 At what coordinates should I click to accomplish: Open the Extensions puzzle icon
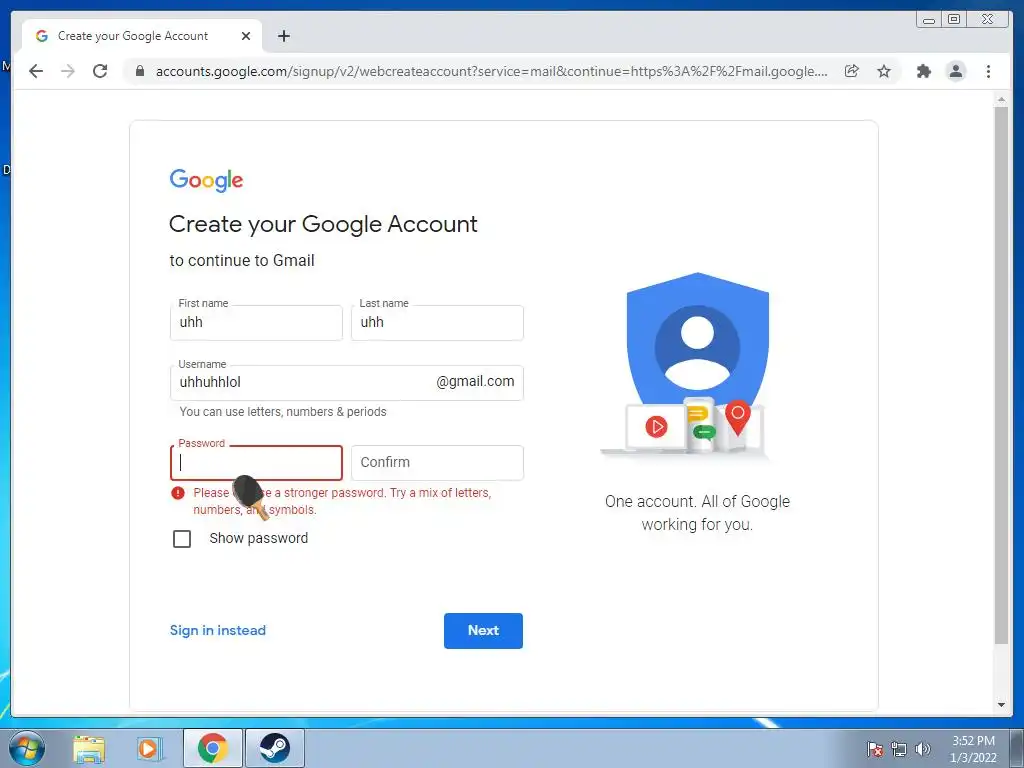pos(923,71)
